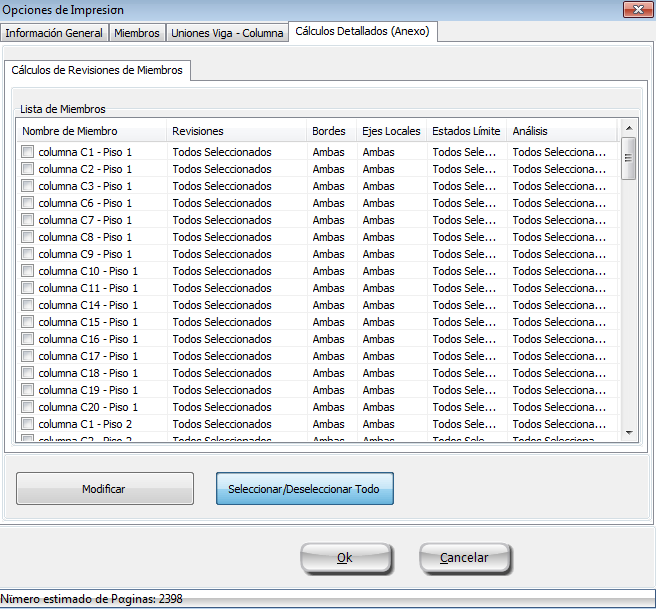The height and width of the screenshot is (609, 656).
Task: Close the Opciones de Impresión dialog
Action: [x=634, y=9]
